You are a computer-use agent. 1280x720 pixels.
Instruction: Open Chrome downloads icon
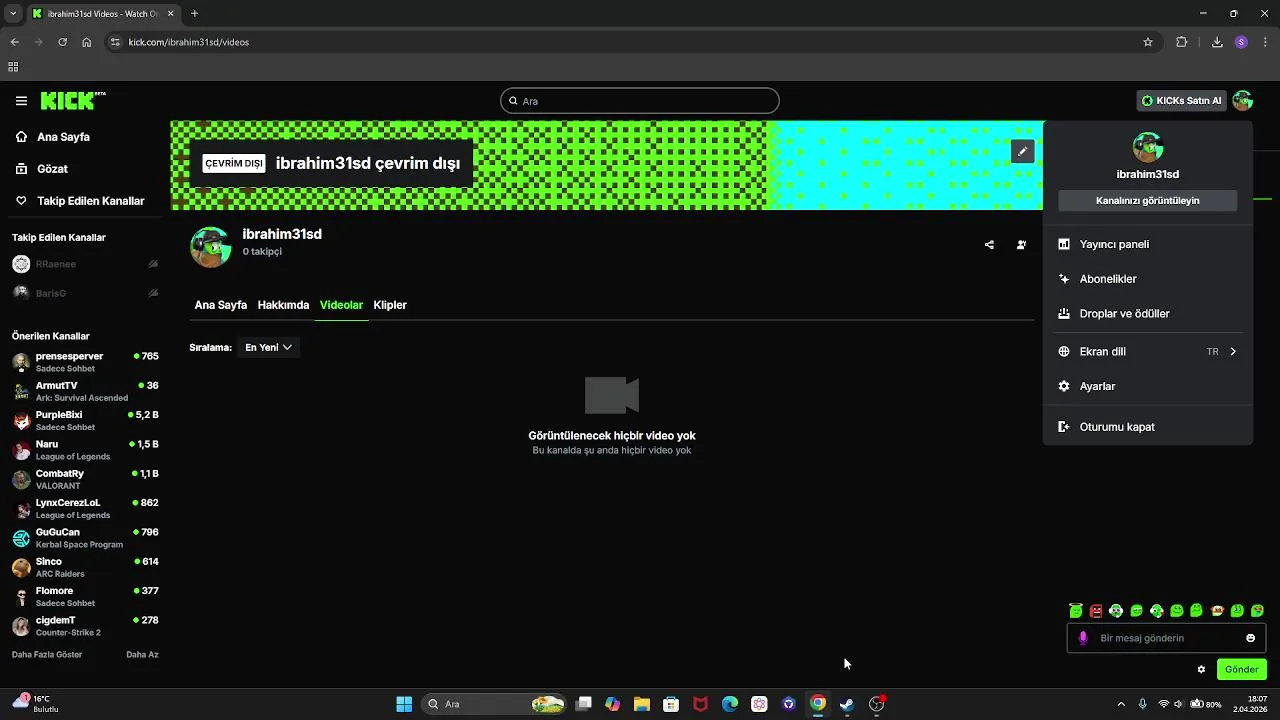pyautogui.click(x=1217, y=42)
